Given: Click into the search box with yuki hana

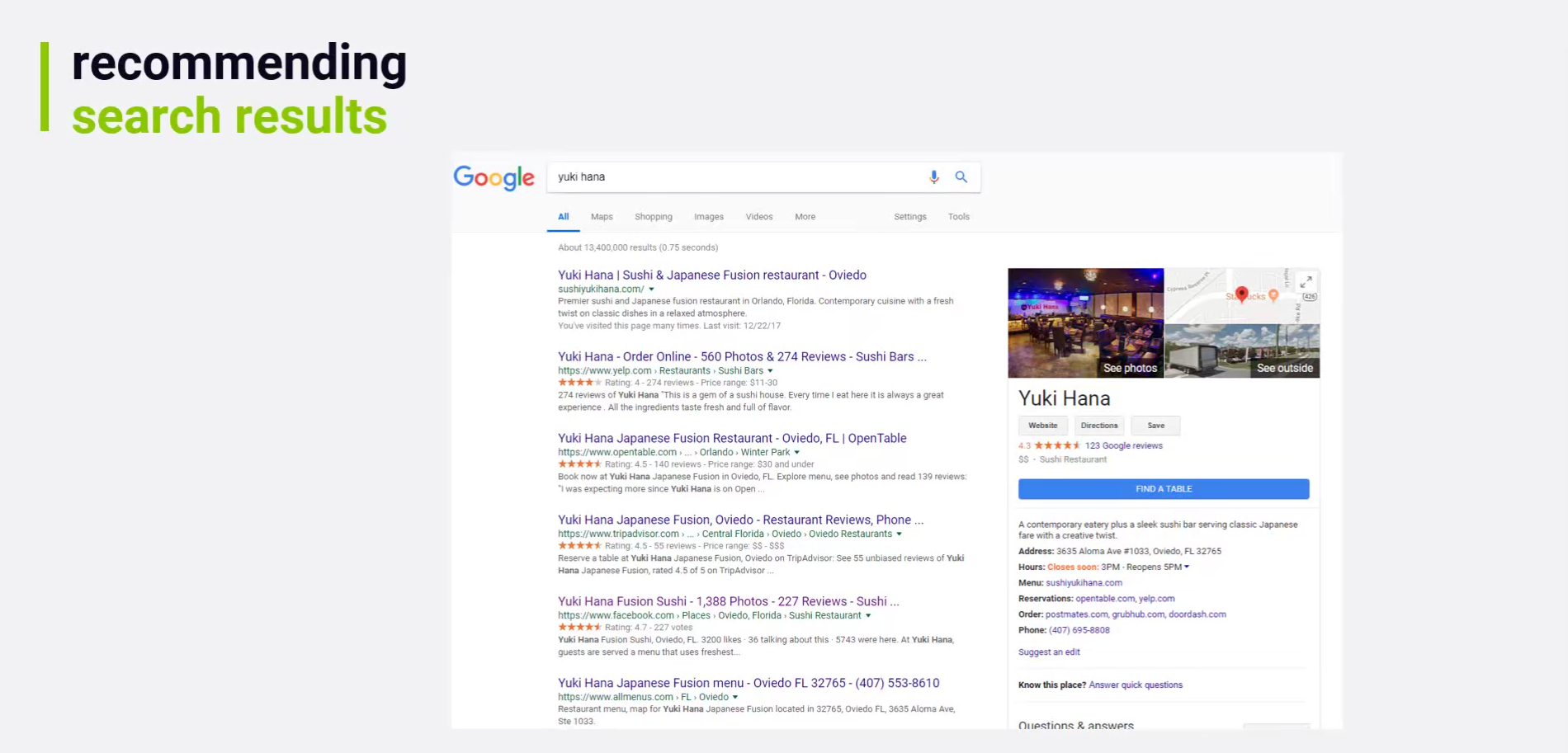Looking at the screenshot, I should [x=734, y=176].
